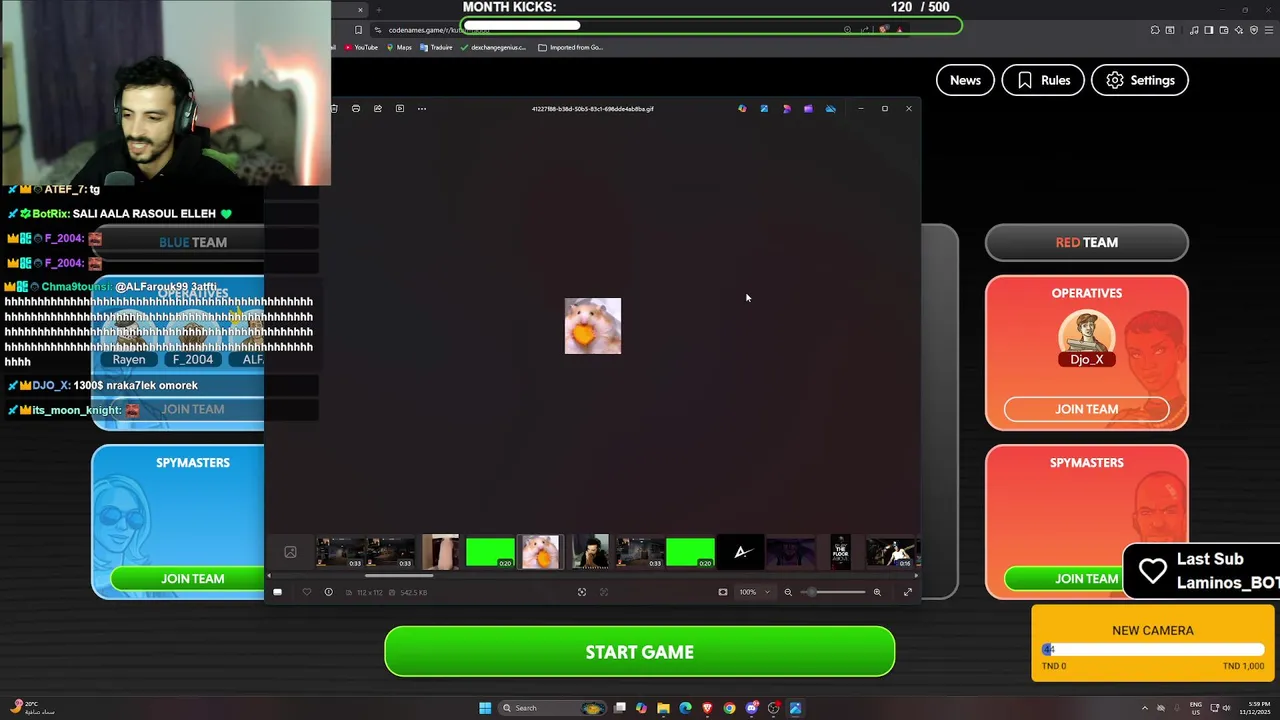Open the Paint-style edit icon in Photos
This screenshot has height=720, width=1280.
764,108
